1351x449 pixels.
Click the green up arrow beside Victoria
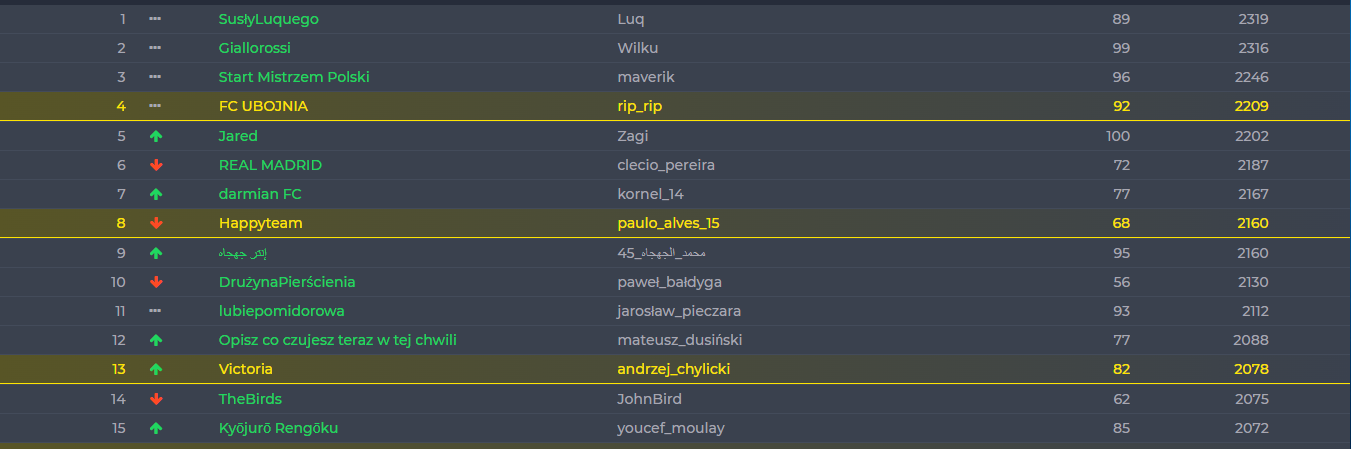[155, 369]
